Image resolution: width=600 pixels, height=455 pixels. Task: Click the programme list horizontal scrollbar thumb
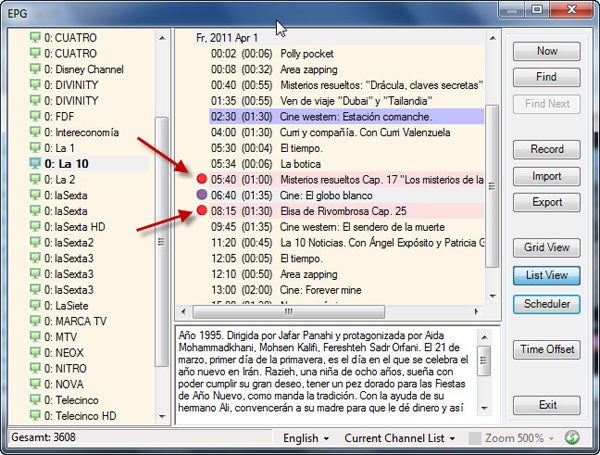tap(289, 311)
